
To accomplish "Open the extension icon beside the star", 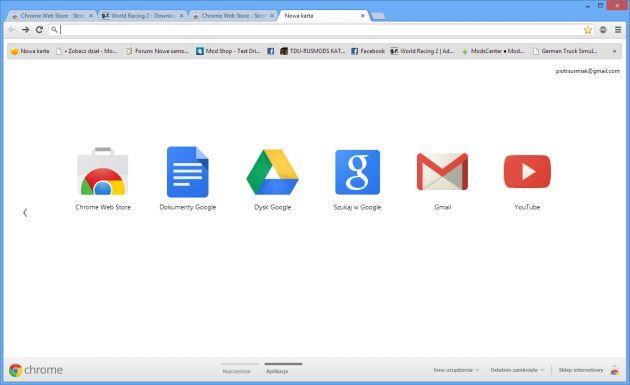I will tap(603, 30).
